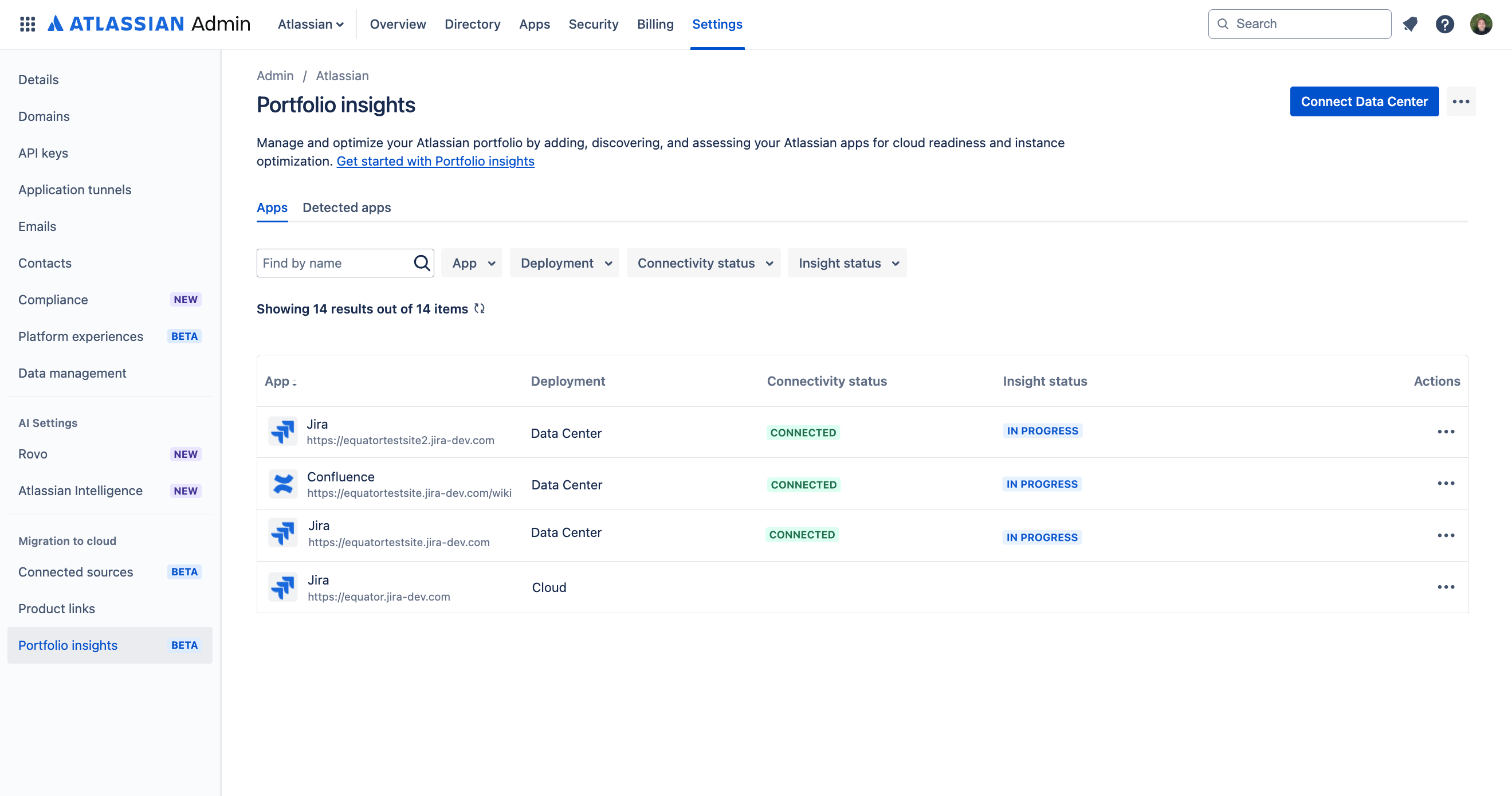
Task: Open the Atlassian organization switcher
Action: [311, 24]
